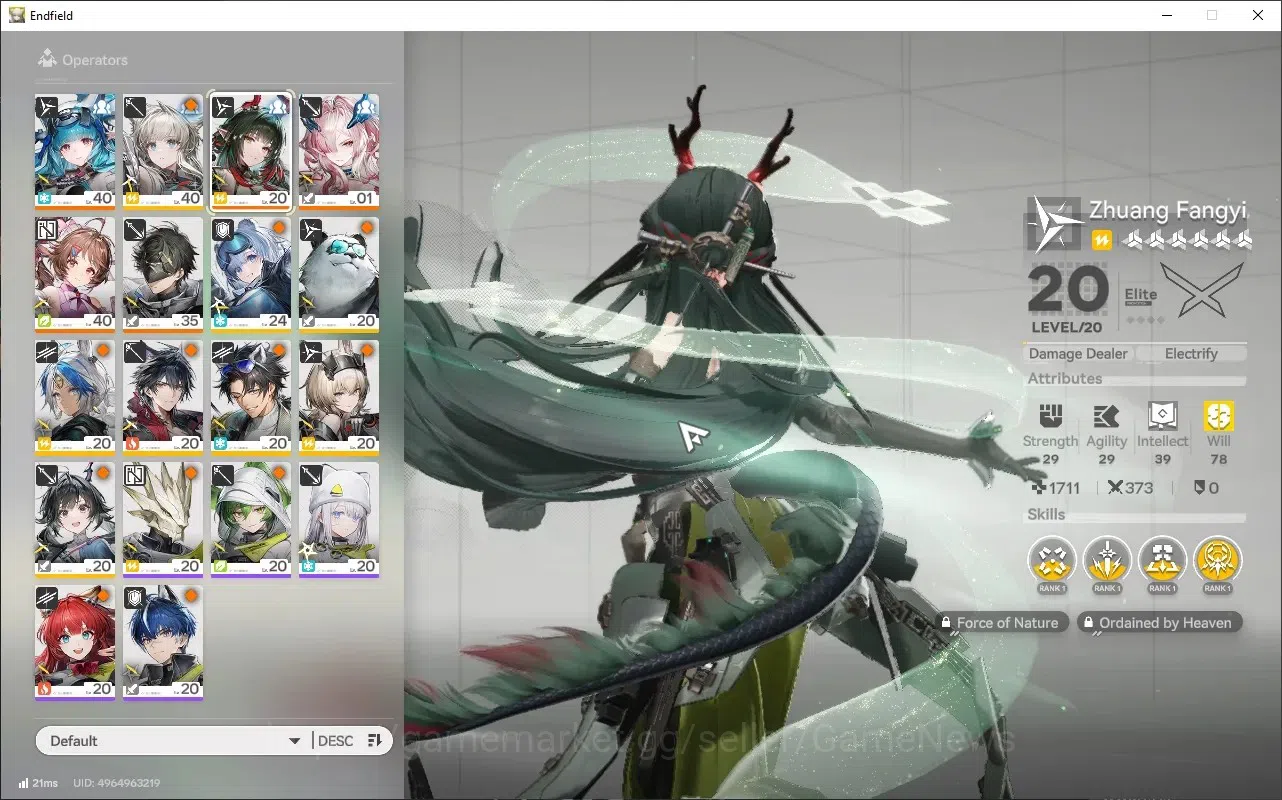
Task: Select the dark-skinned white-haired operator card
Action: pos(75,398)
